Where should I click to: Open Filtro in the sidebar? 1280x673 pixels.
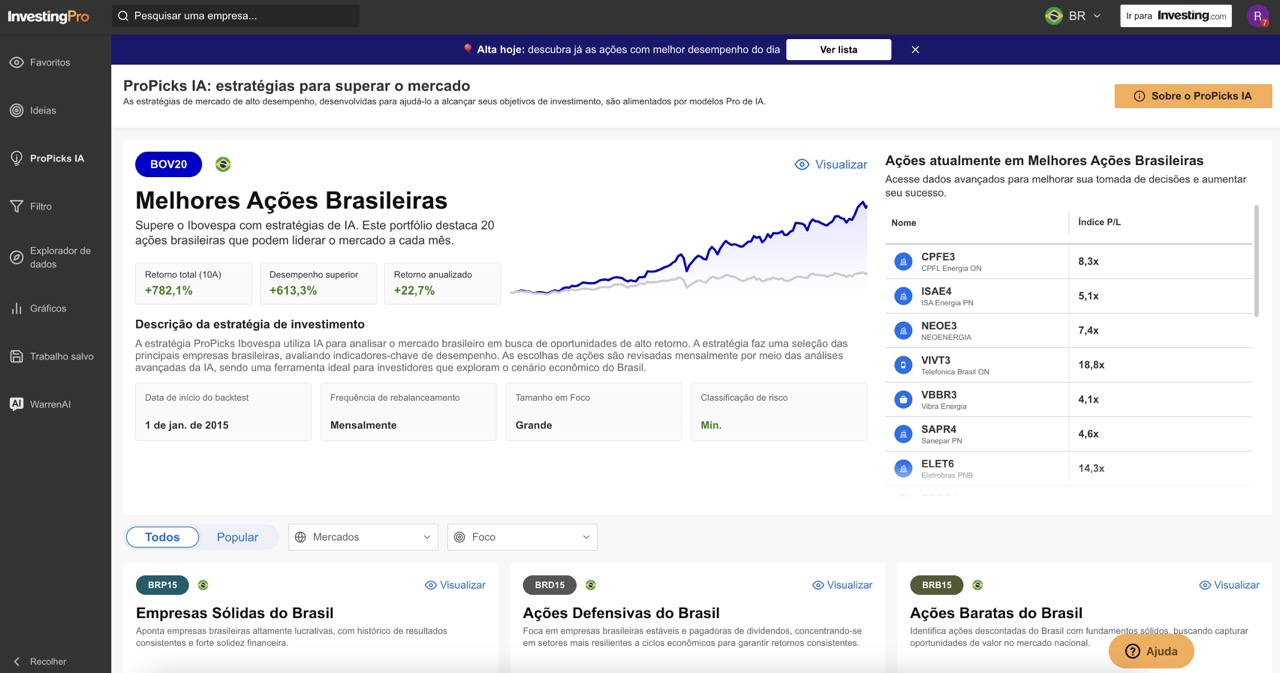[x=41, y=206]
